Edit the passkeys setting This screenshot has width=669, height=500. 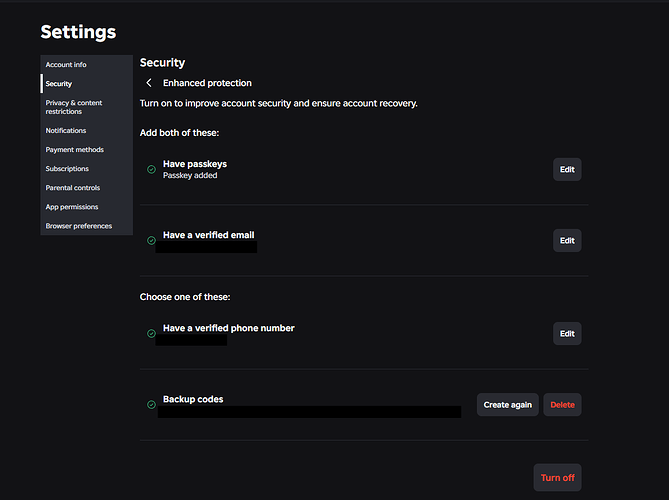point(567,169)
